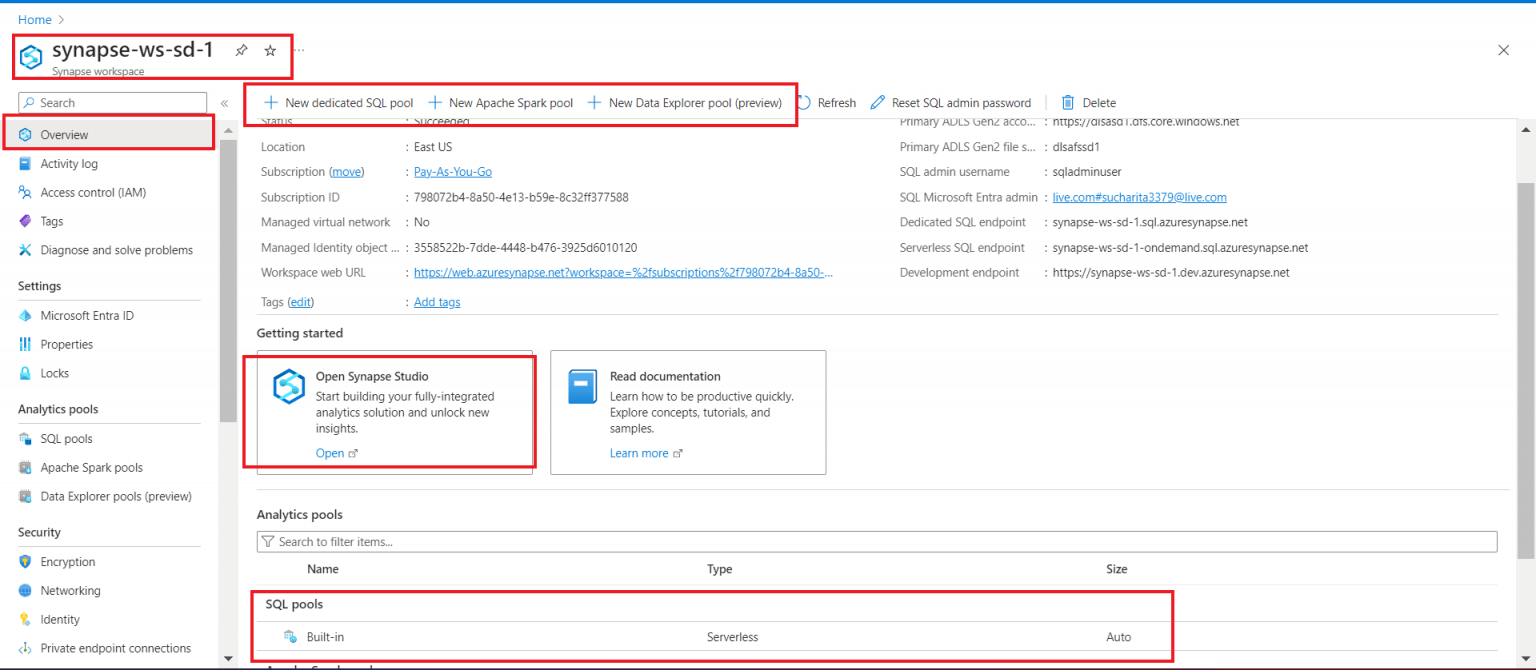This screenshot has width=1536, height=670.
Task: Click the Activity log icon
Action: click(x=25, y=163)
